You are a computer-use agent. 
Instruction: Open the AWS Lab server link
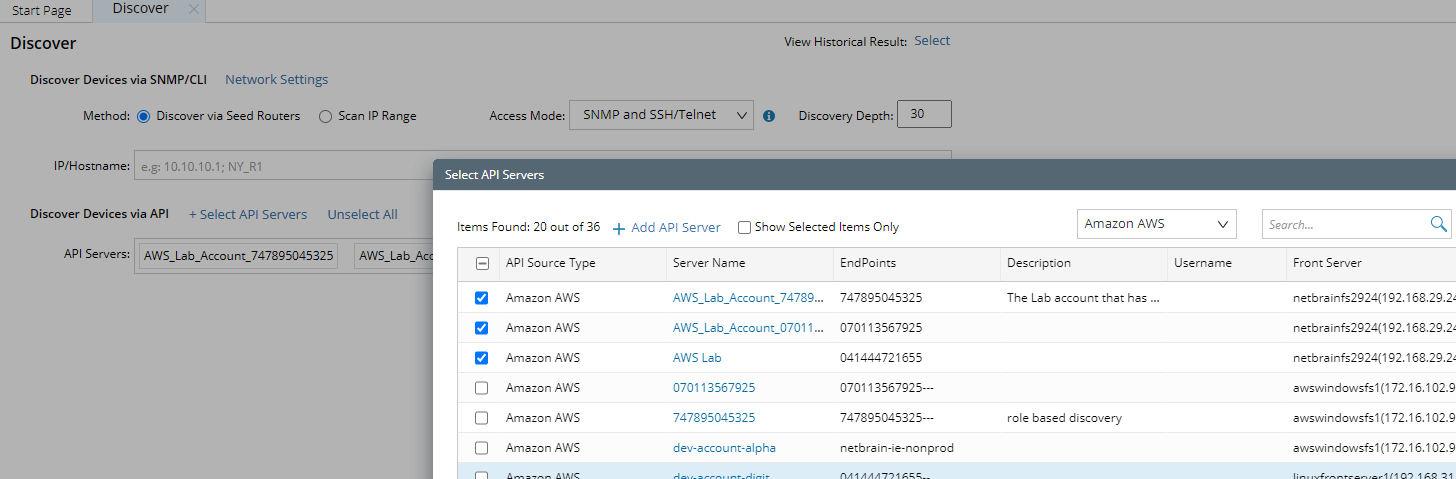click(x=697, y=357)
